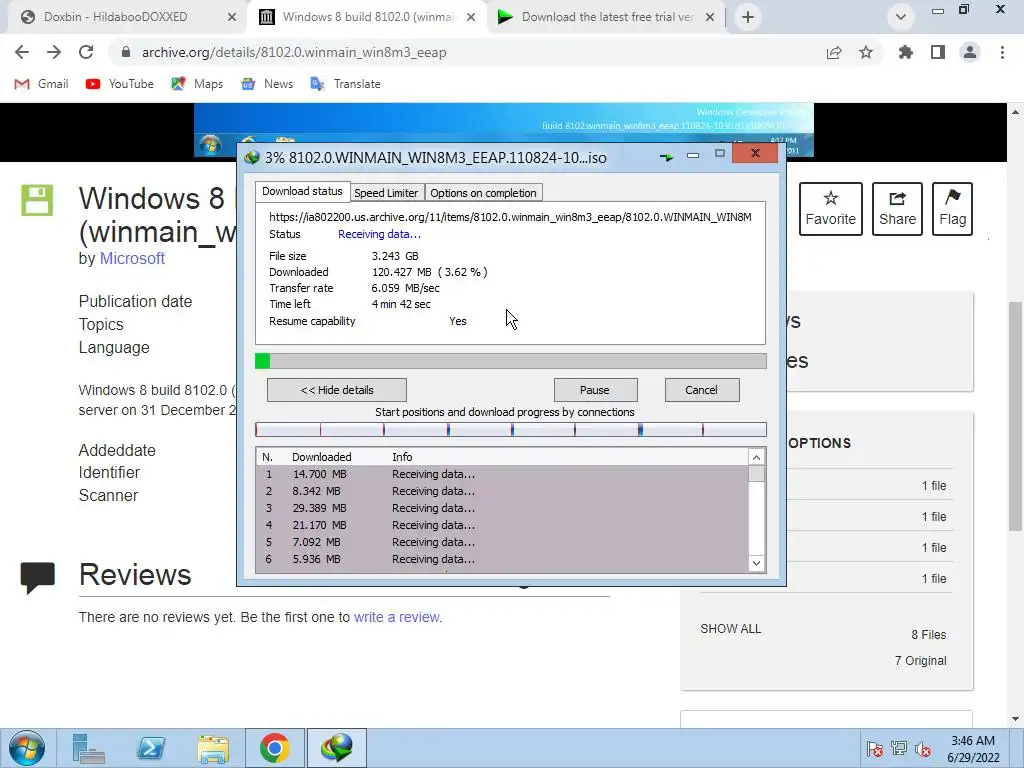Screen dimensions: 1024x768
Task: Click the floppy disk software icon
Action: (x=37, y=200)
